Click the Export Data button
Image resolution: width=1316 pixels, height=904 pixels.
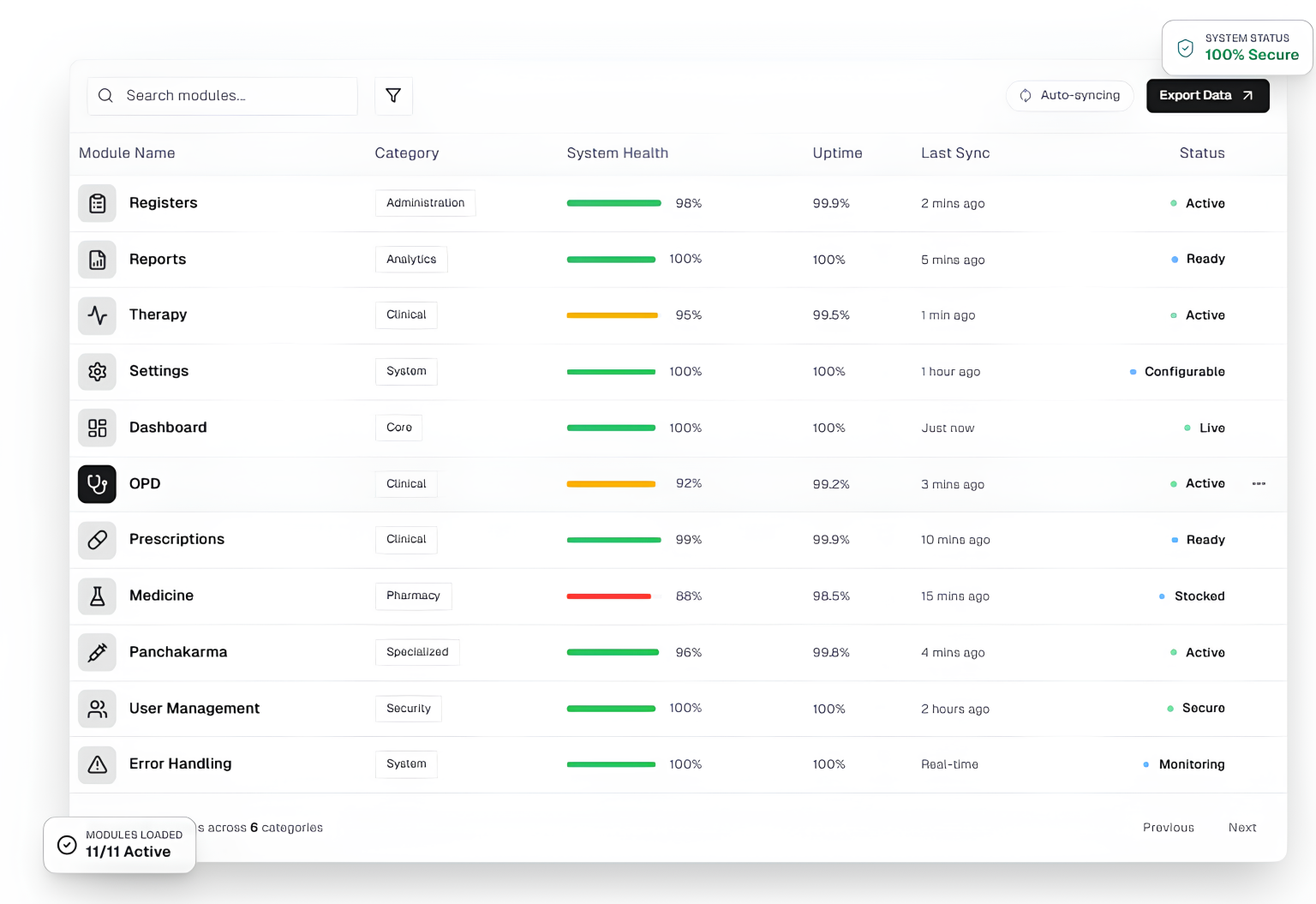click(x=1207, y=95)
